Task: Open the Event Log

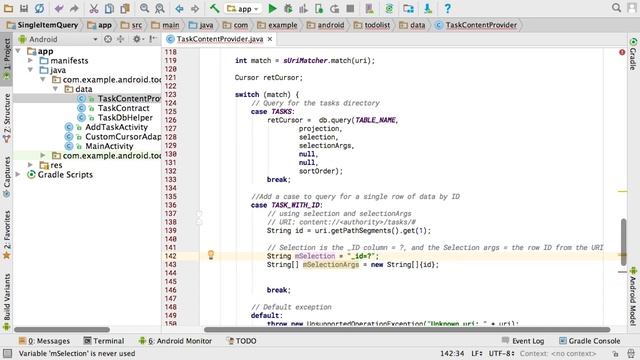Action: pyautogui.click(x=523, y=341)
